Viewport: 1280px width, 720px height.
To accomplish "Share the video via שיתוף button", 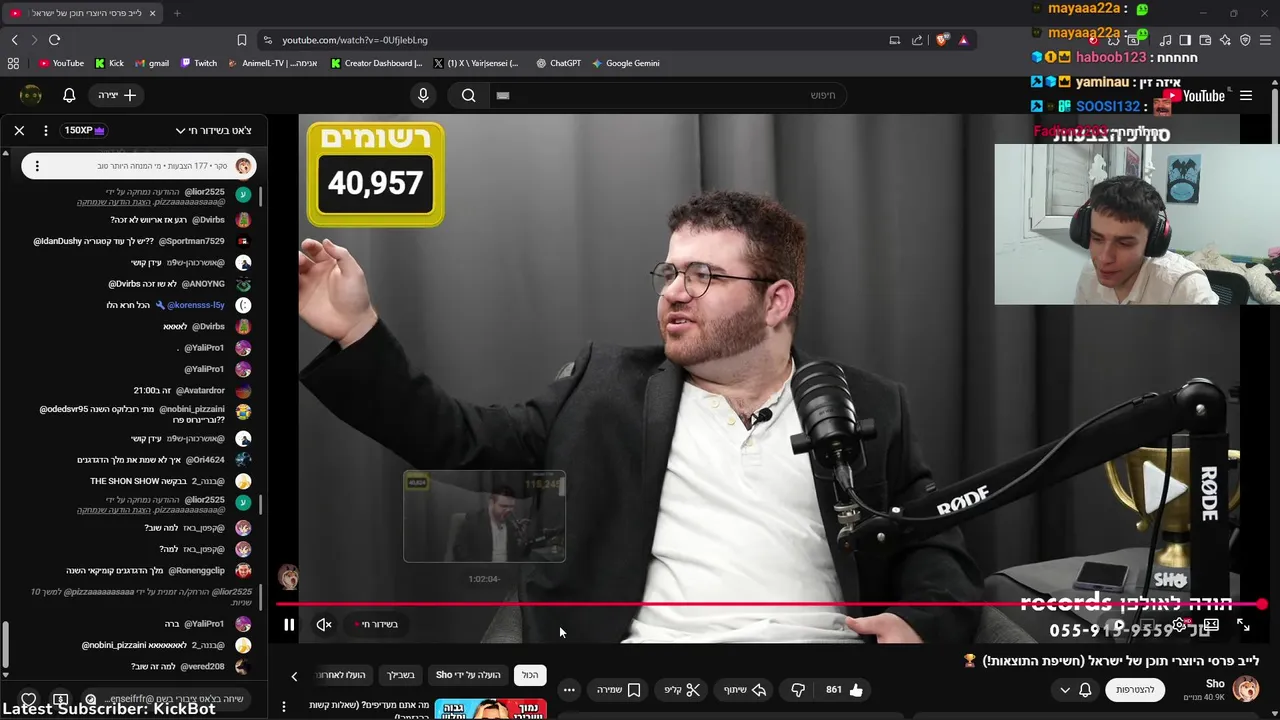I will point(744,690).
